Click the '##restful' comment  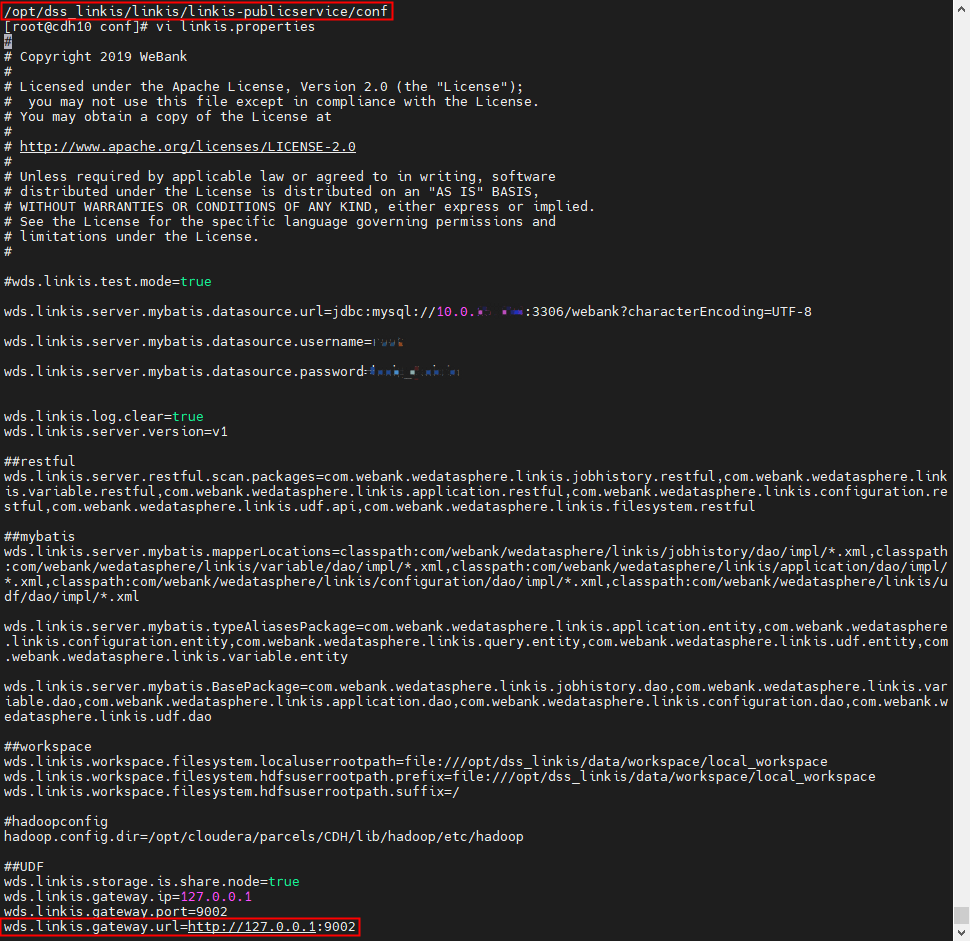click(x=39, y=462)
